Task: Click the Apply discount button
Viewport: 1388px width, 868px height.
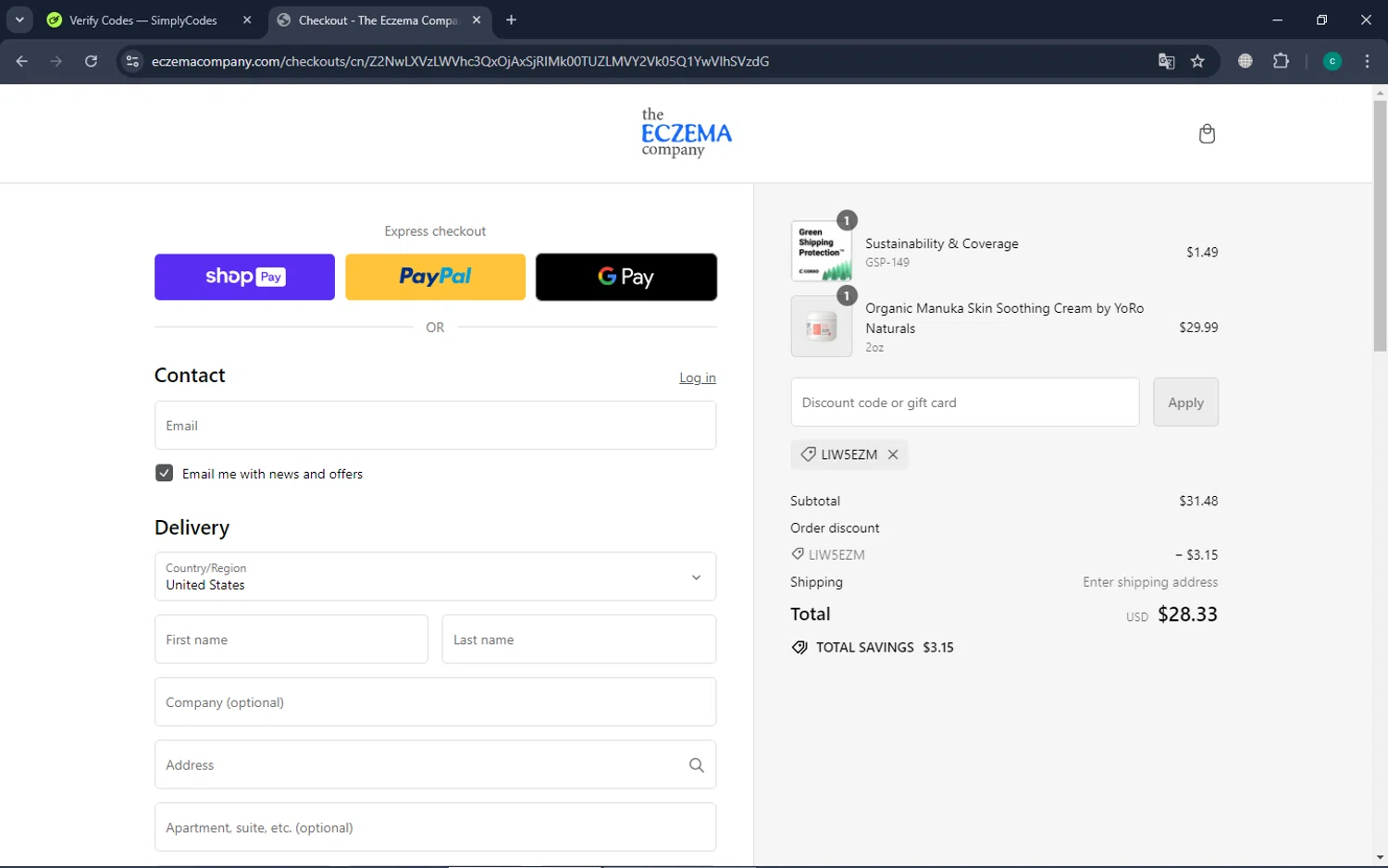Action: 1185,403
